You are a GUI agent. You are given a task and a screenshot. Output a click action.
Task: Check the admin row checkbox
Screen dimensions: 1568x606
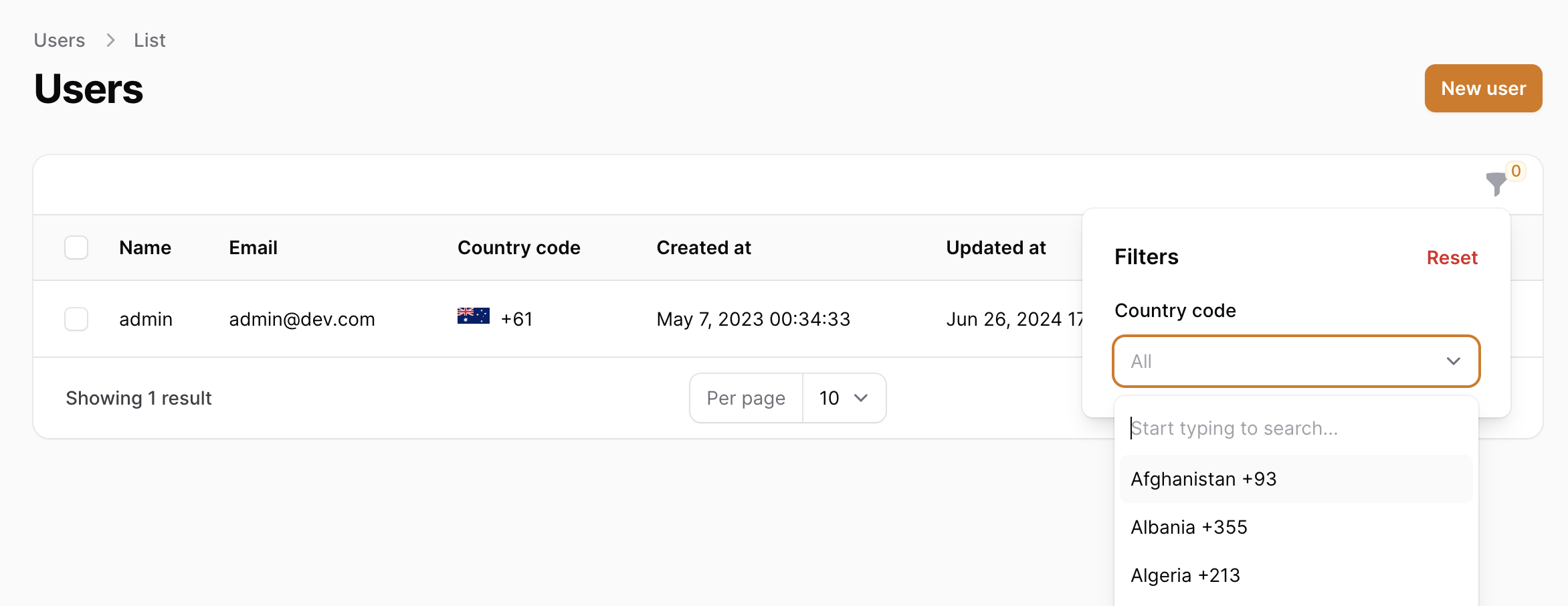tap(76, 319)
